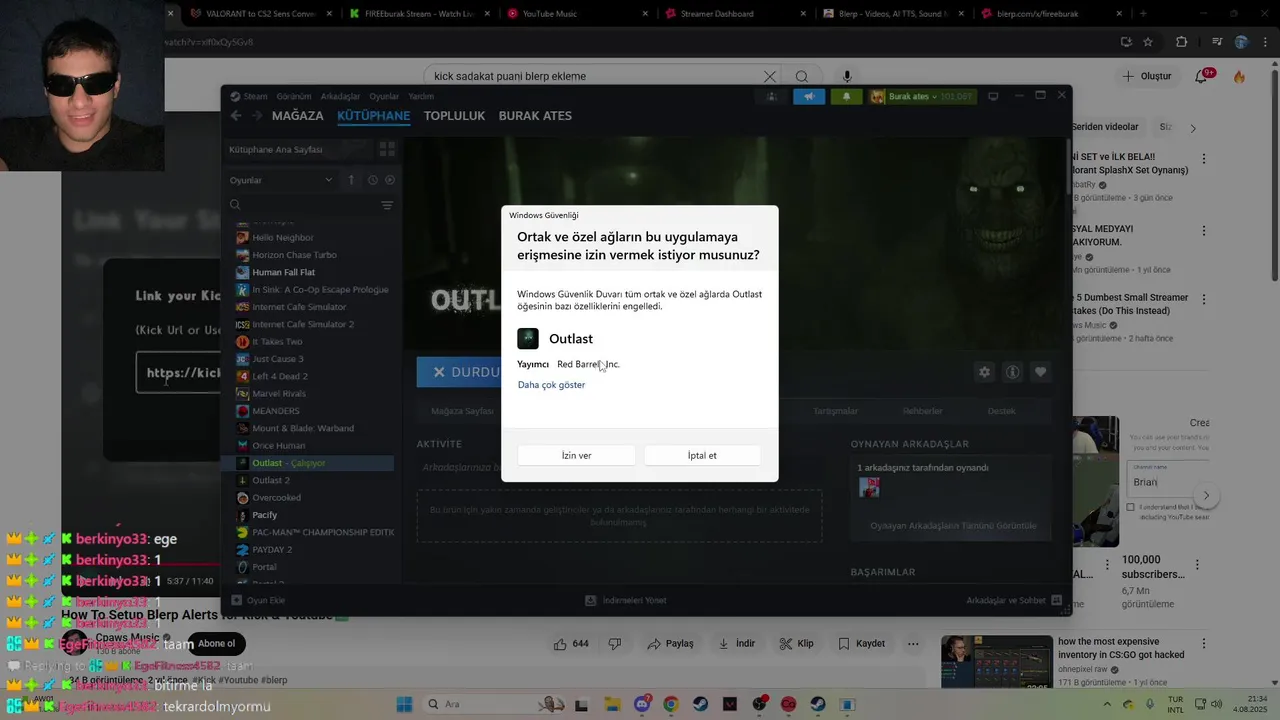Click the ready-to-play filter icon

coord(390,180)
